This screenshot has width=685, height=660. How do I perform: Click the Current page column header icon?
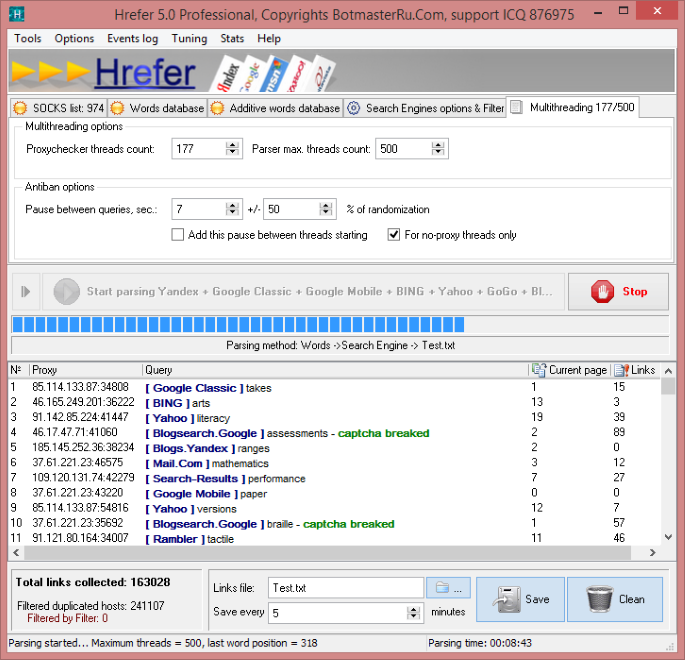539,370
